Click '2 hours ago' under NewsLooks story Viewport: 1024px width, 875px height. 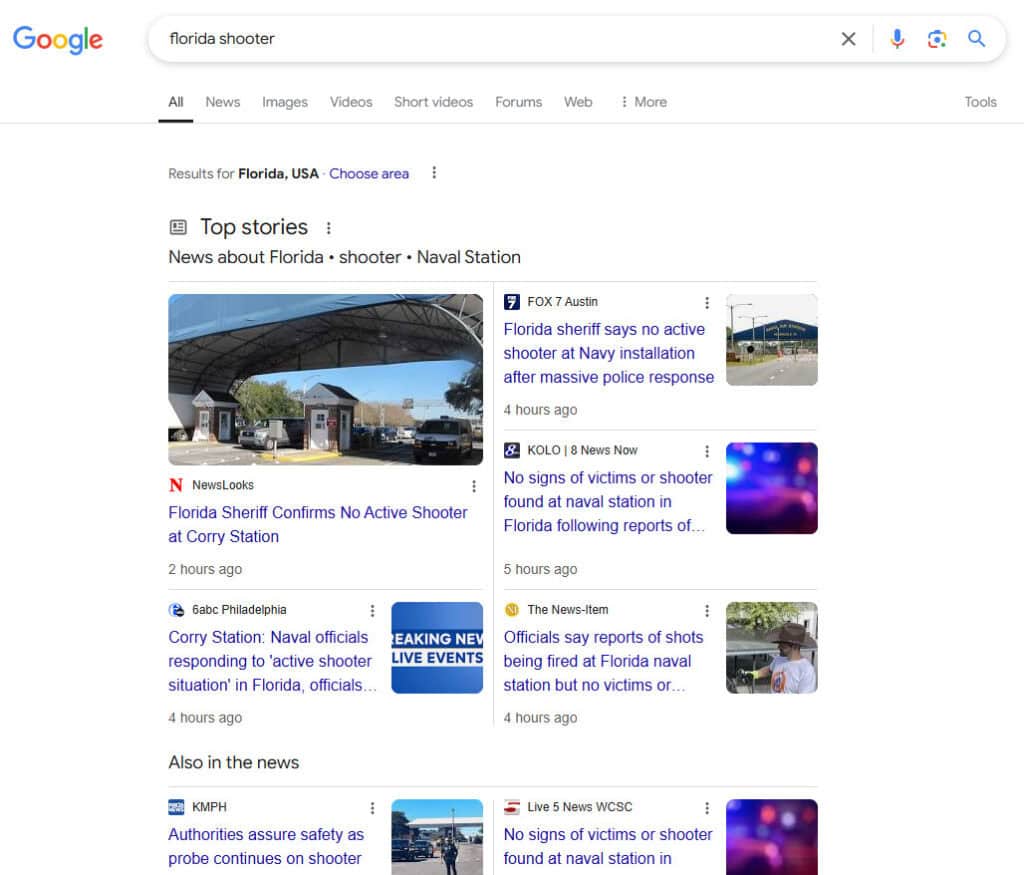click(205, 569)
